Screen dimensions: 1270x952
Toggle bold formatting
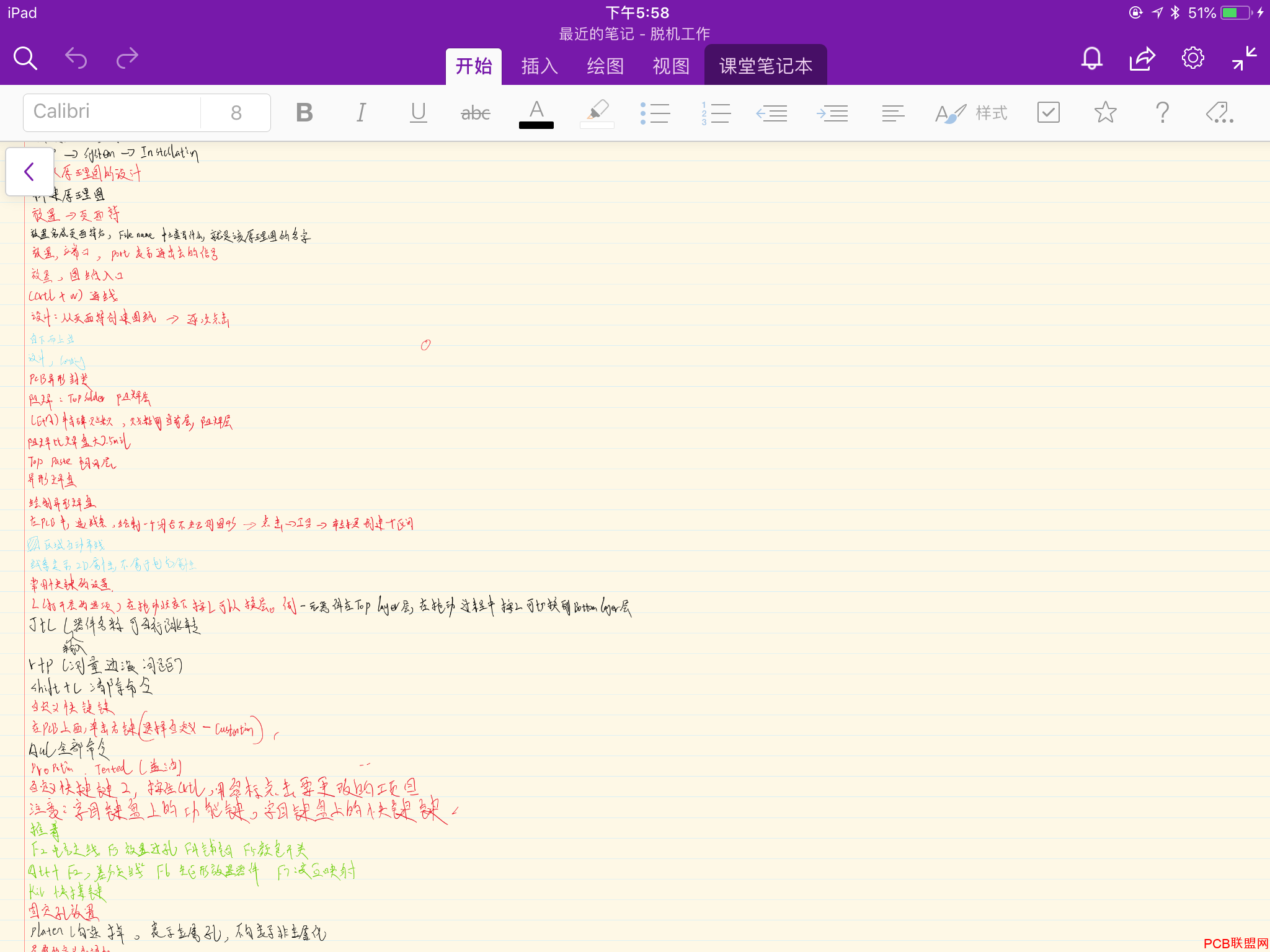(304, 112)
